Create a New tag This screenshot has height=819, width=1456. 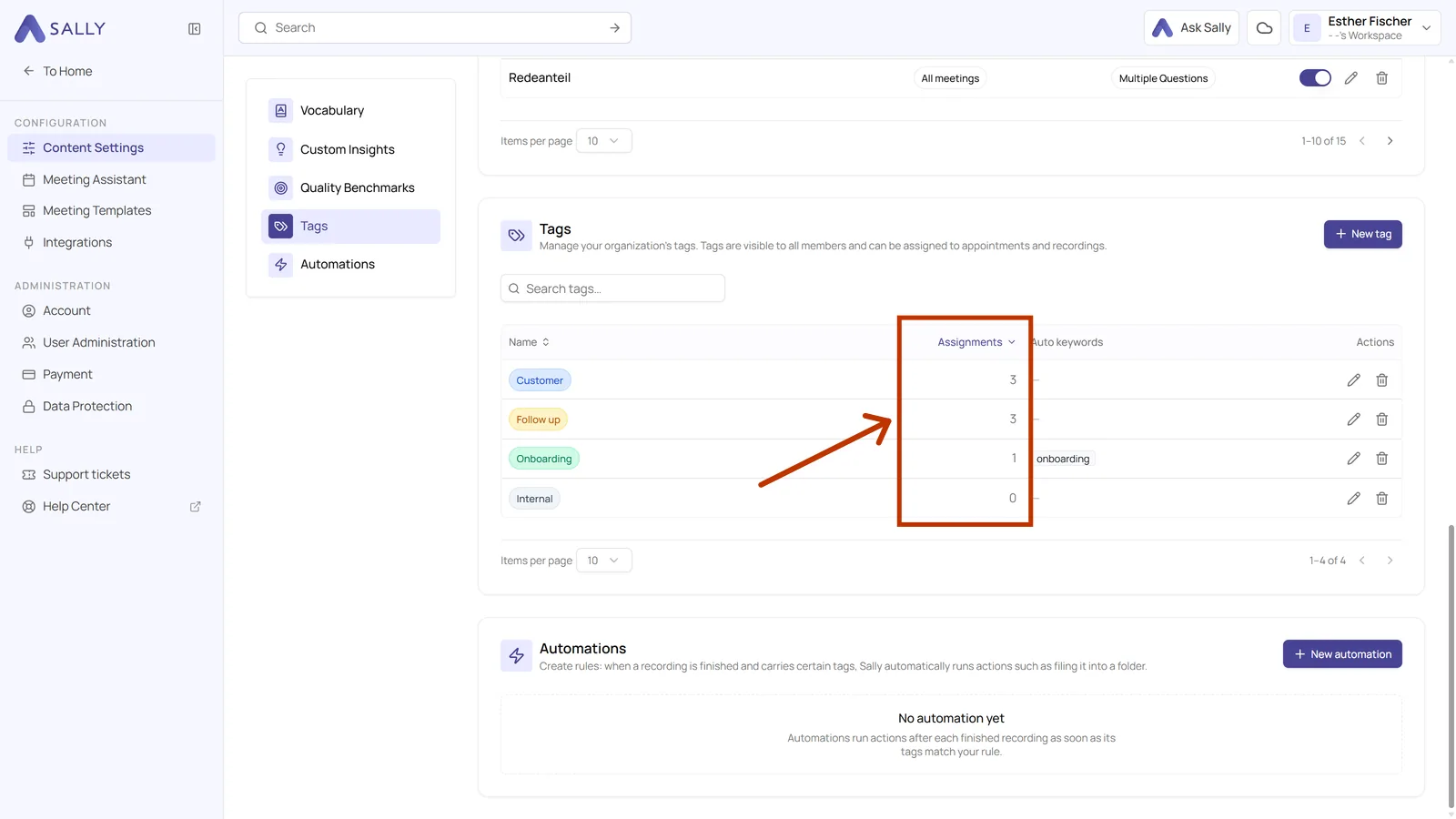click(1362, 235)
